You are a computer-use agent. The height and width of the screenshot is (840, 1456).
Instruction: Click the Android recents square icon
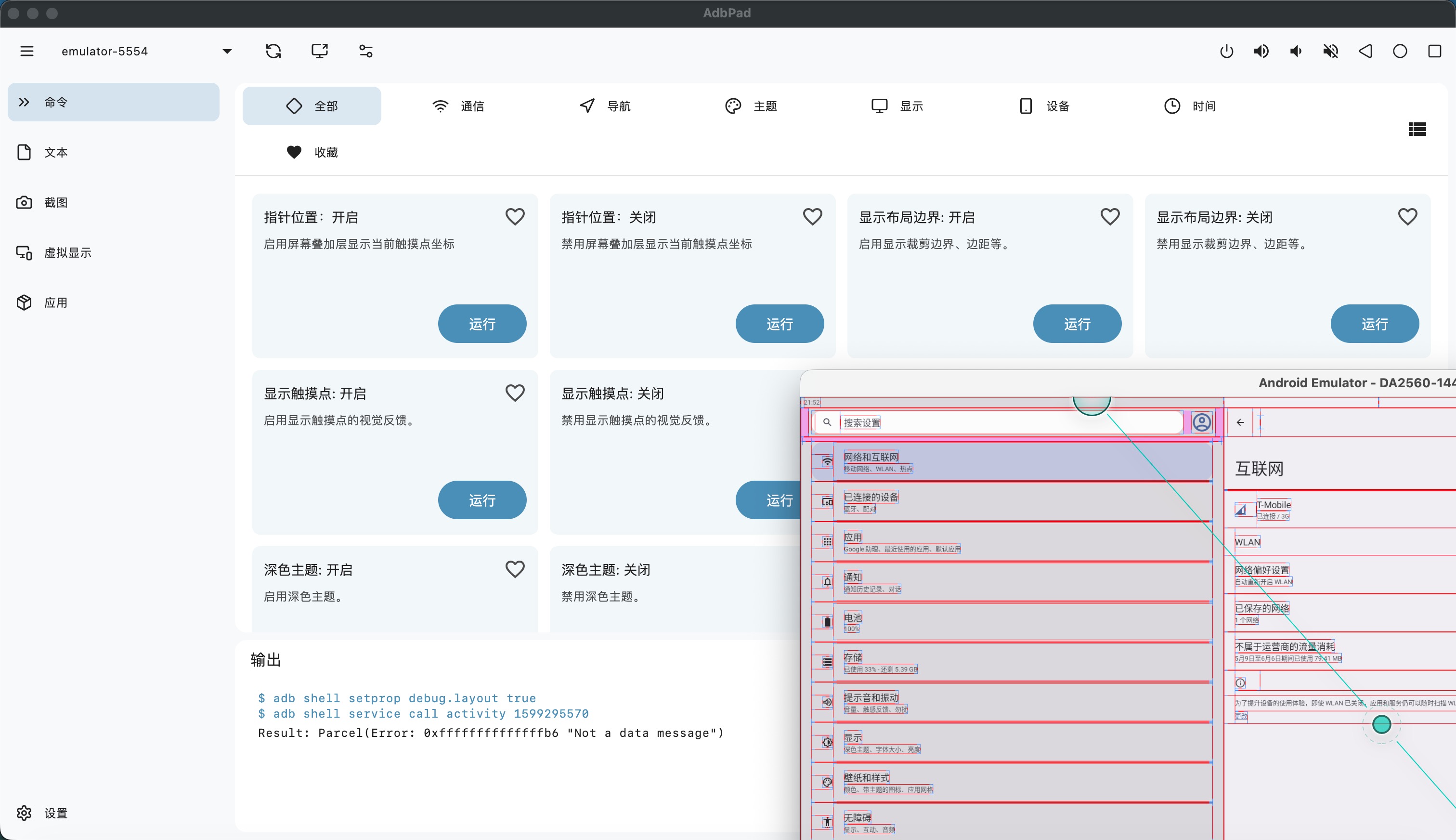[1435, 52]
